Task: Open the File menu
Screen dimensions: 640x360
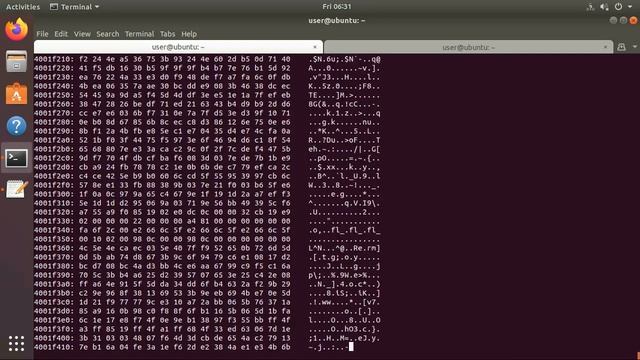Action: (42, 34)
